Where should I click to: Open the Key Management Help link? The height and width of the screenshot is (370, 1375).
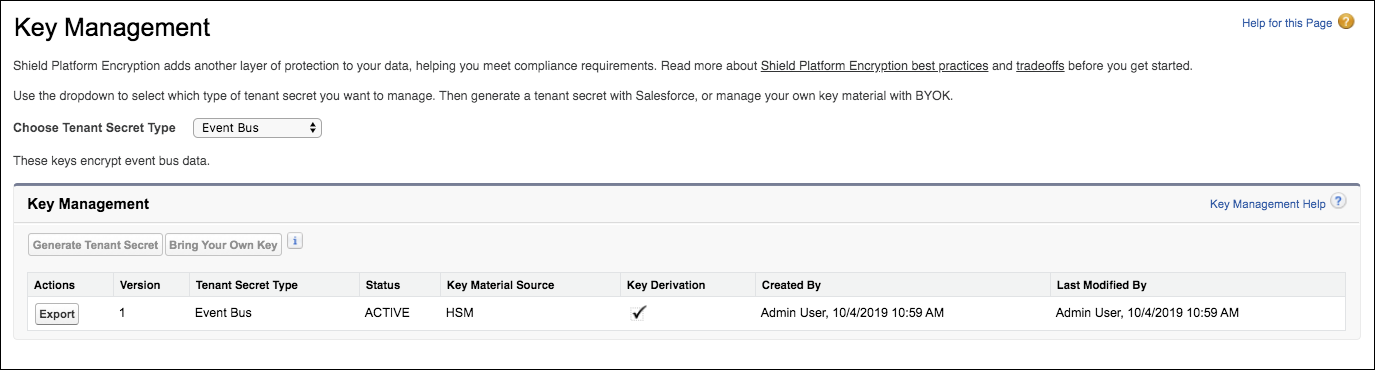[x=1267, y=204]
